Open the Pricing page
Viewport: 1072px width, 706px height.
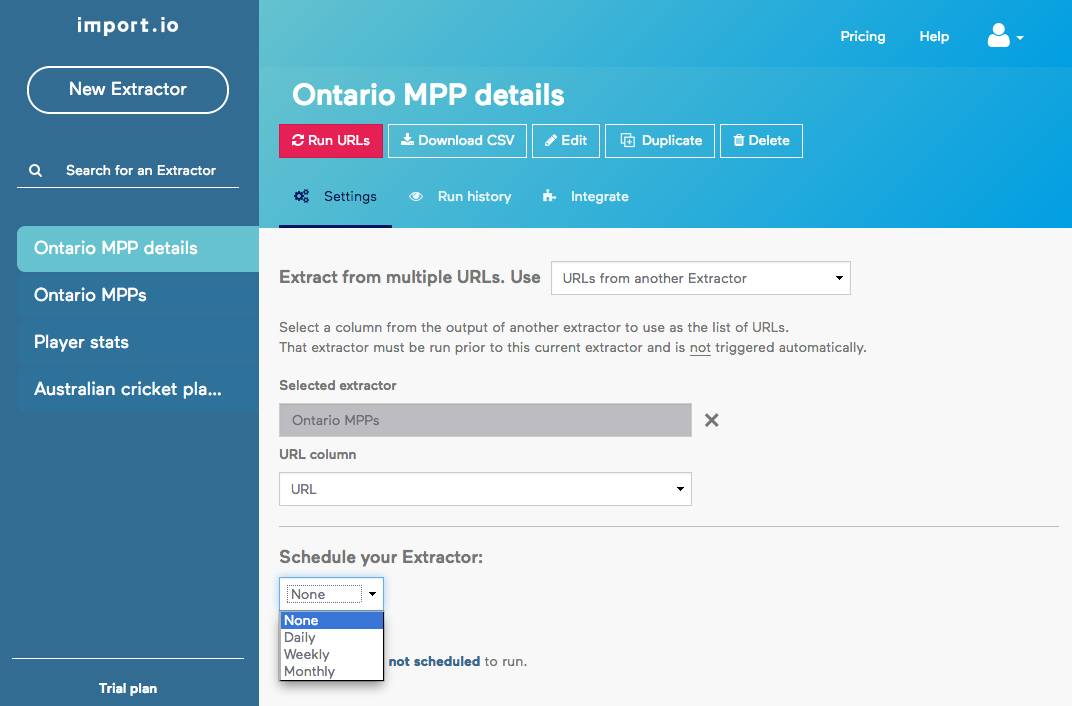pos(863,36)
